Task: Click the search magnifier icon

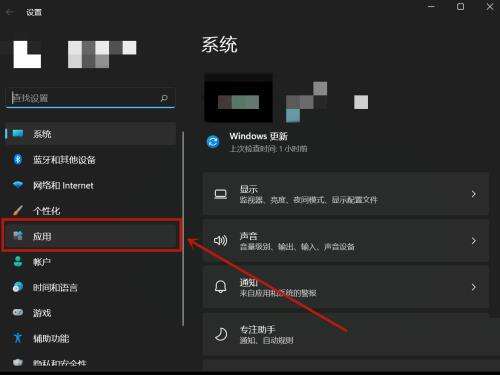Action: (x=164, y=98)
